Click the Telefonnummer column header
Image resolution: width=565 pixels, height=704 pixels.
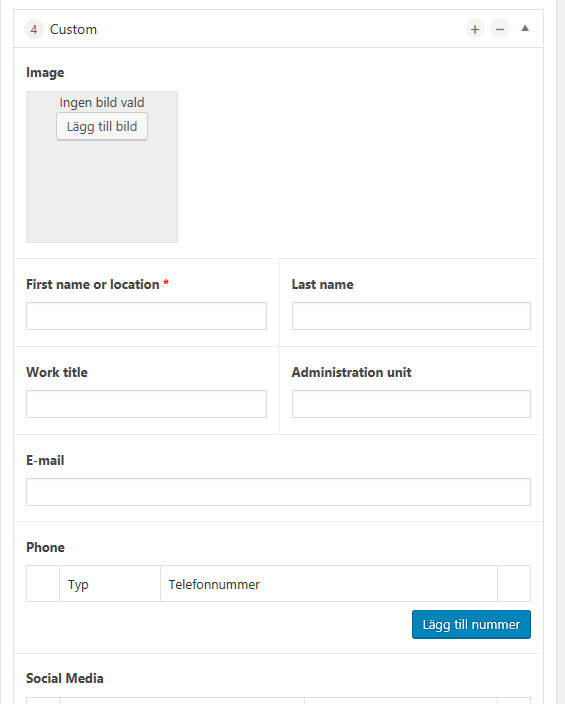(x=214, y=585)
